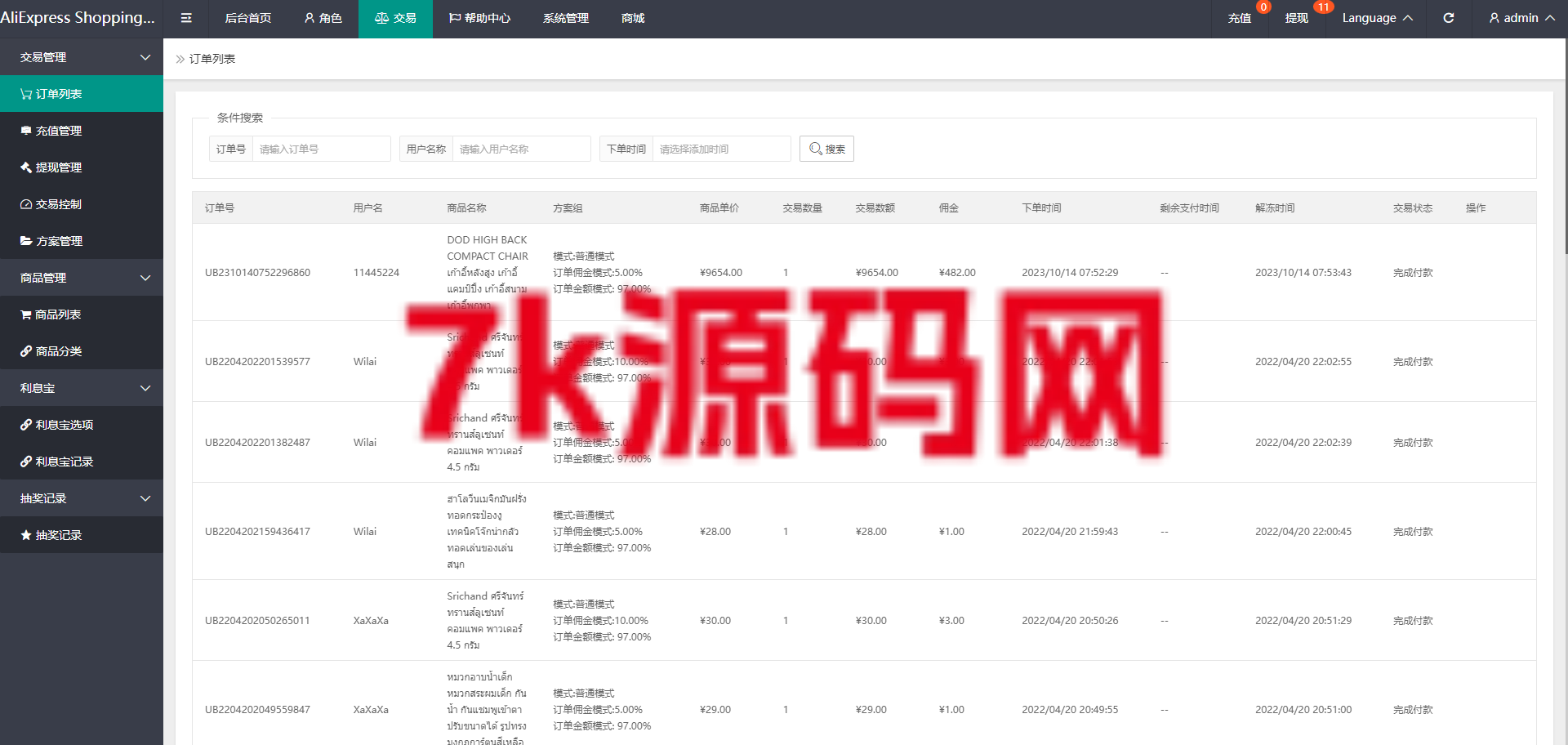The width and height of the screenshot is (1568, 745).
Task: Click the 佣金 column header
Action: 948,208
